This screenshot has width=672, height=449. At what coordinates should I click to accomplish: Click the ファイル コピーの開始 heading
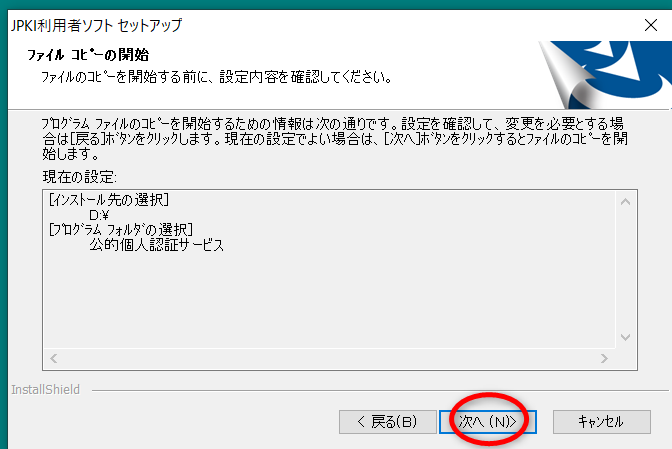(x=88, y=55)
